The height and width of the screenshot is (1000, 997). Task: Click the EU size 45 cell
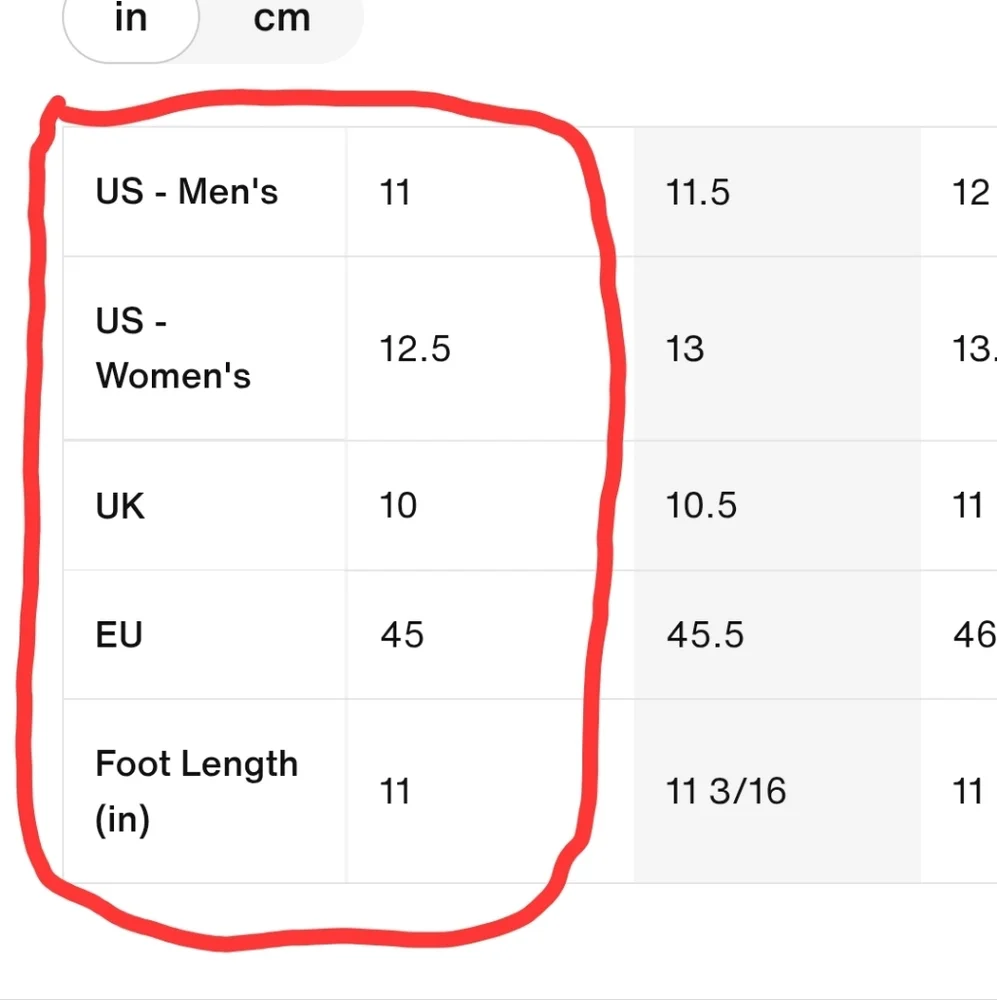coord(490,635)
